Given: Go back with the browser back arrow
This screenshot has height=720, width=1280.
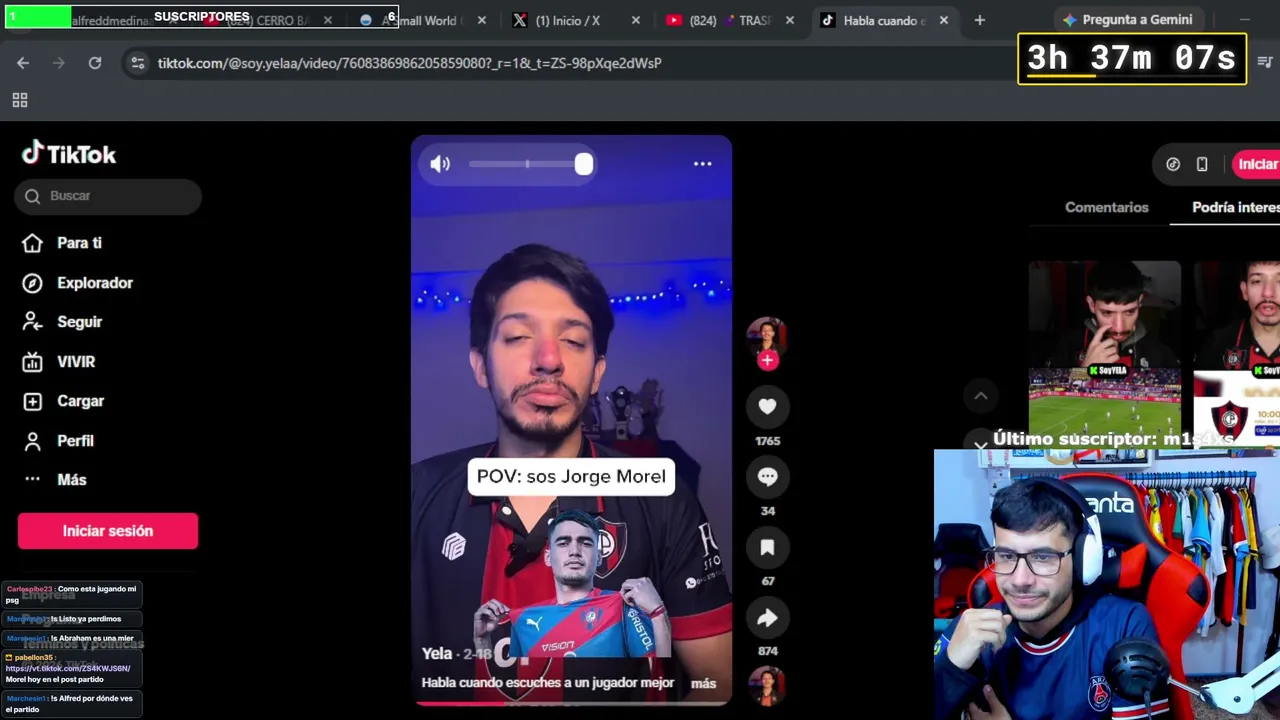Looking at the screenshot, I should click(x=23, y=63).
